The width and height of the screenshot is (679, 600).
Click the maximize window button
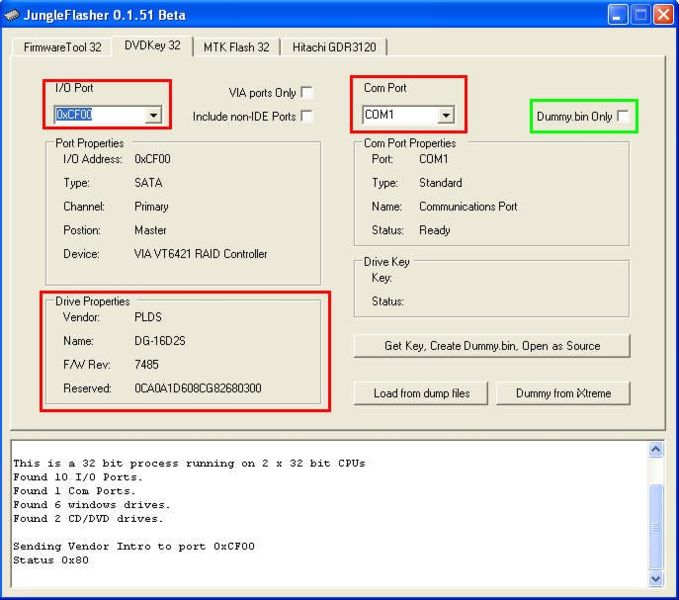coord(640,15)
